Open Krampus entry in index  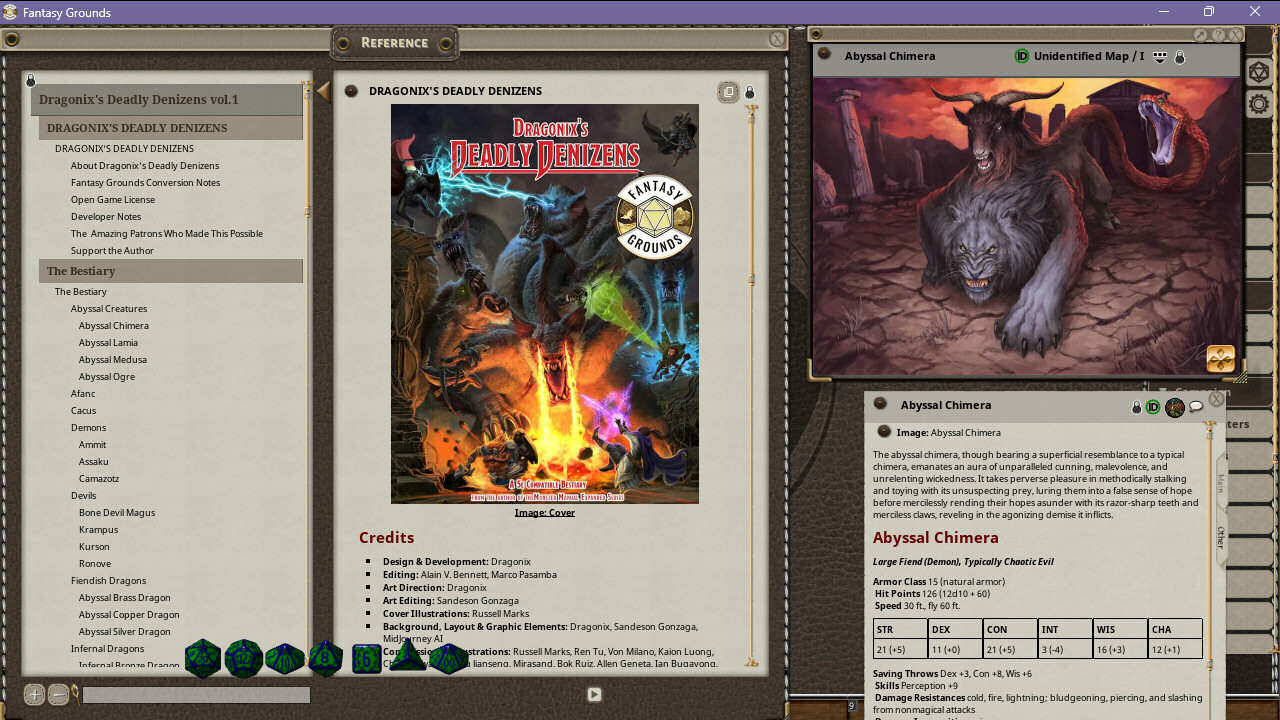coord(99,530)
